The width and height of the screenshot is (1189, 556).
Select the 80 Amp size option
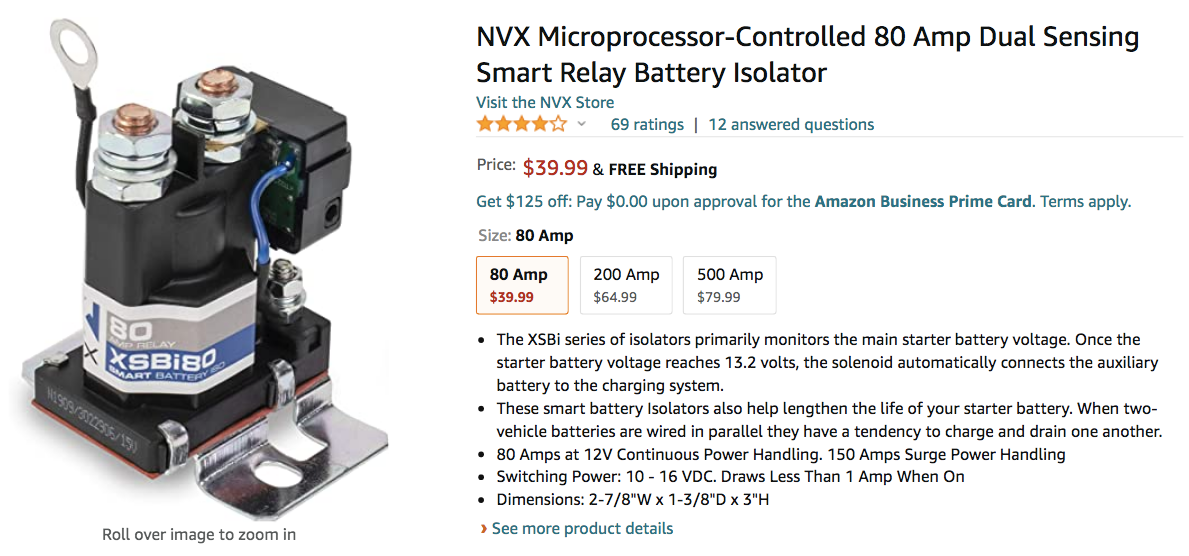[522, 284]
